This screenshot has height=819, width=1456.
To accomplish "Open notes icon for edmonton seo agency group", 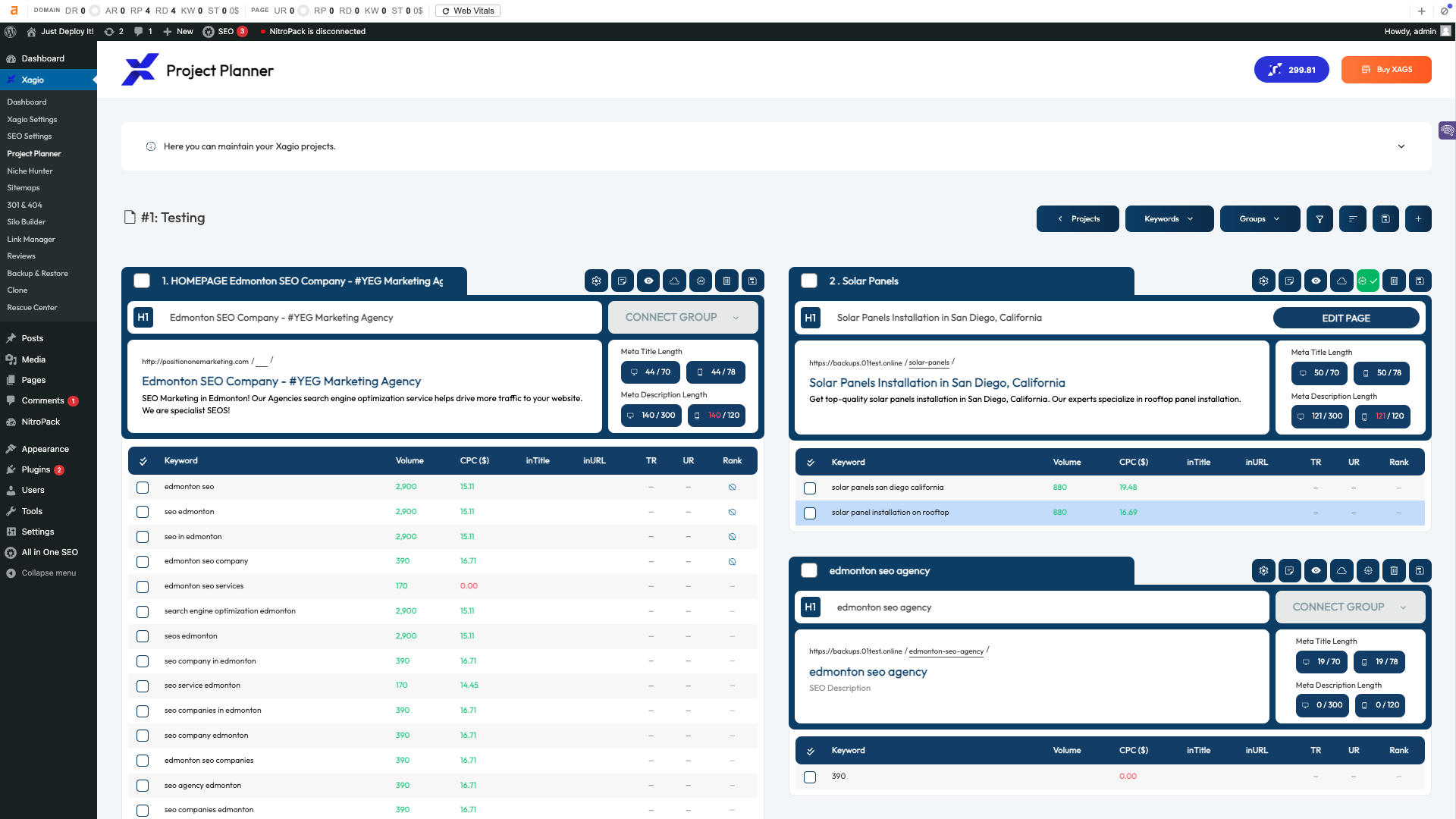I will [x=1289, y=570].
